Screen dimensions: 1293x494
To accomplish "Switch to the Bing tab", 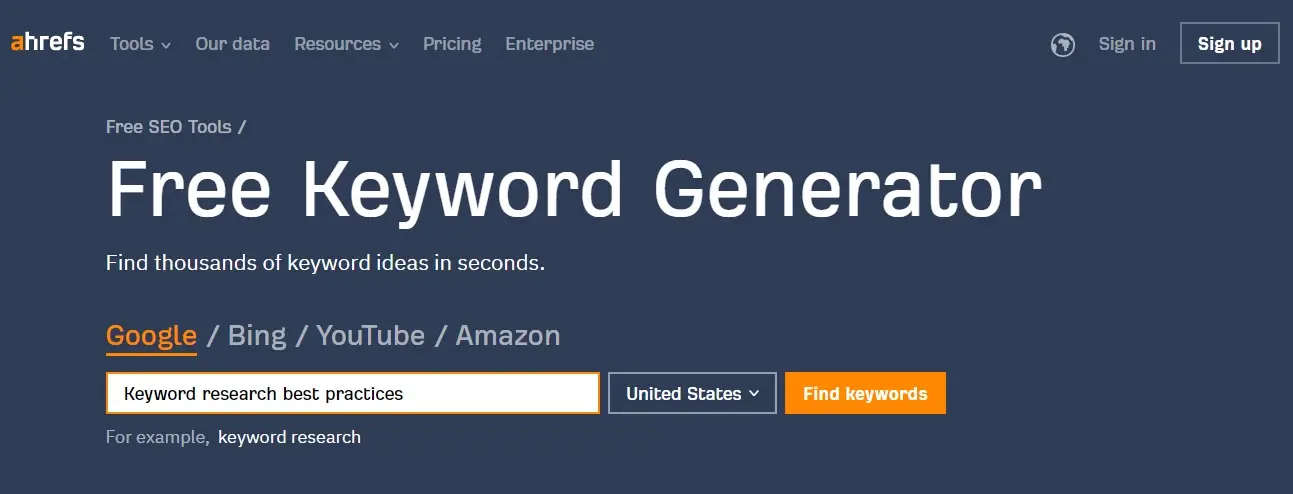I will pos(257,335).
